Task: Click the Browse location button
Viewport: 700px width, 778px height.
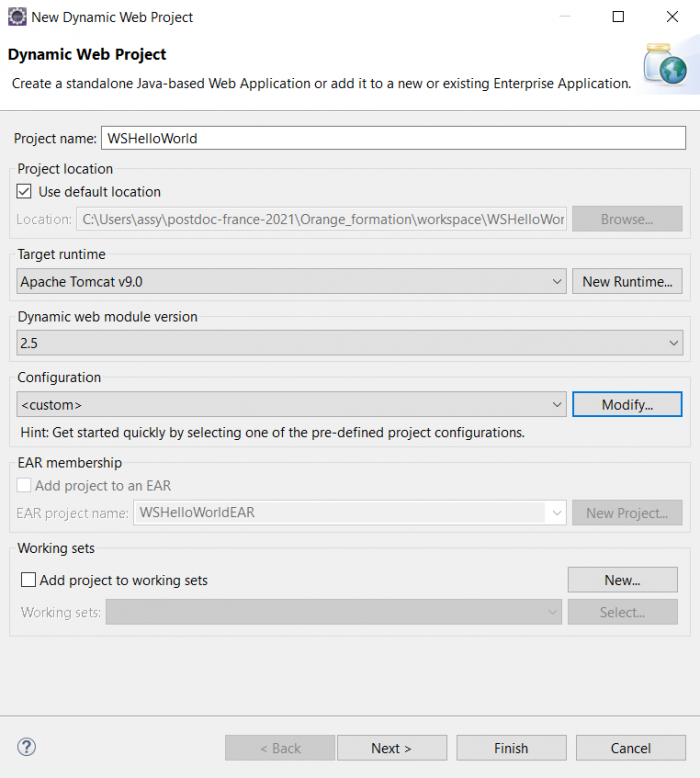Action: click(627, 219)
